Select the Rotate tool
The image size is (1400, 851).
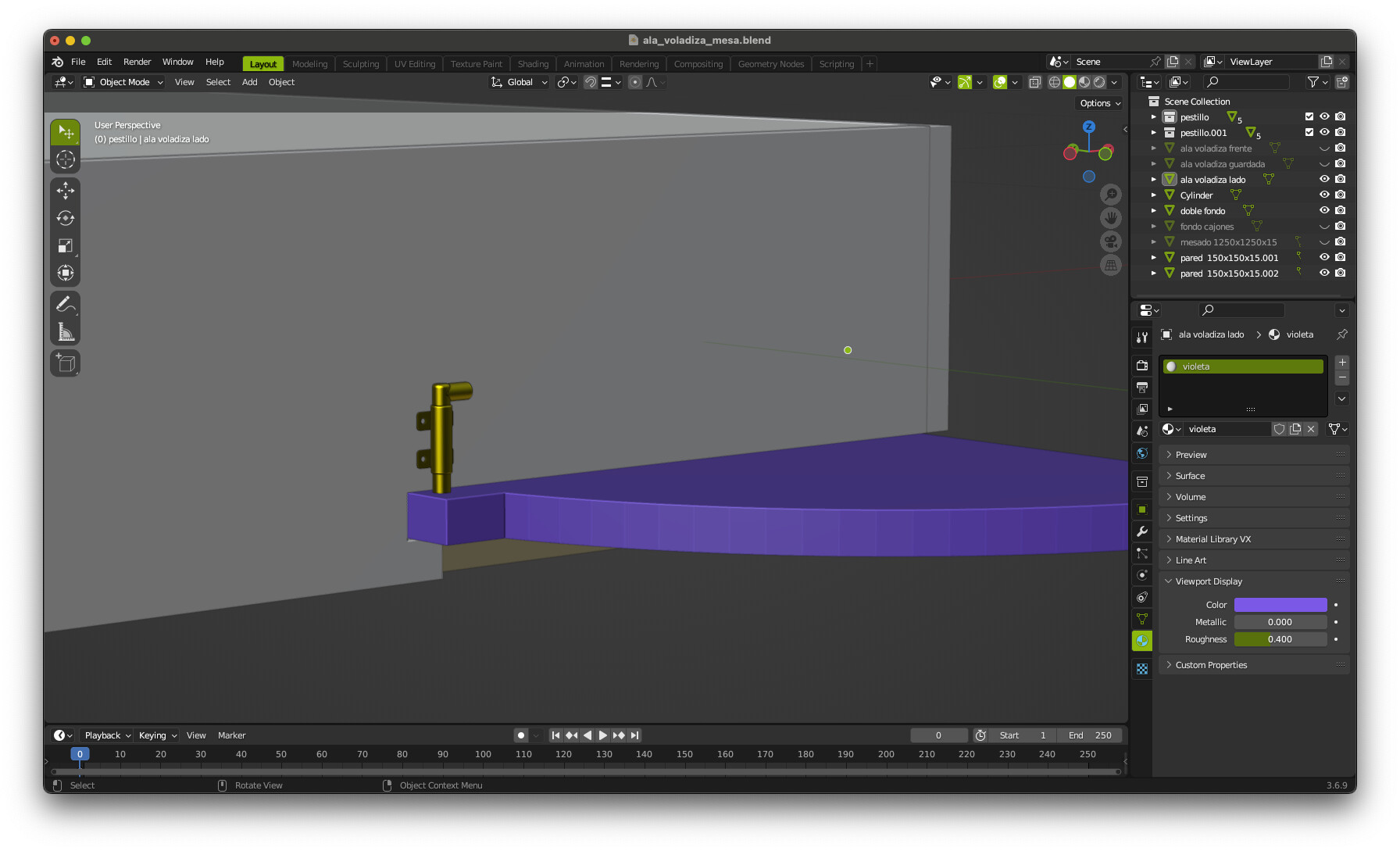point(66,218)
